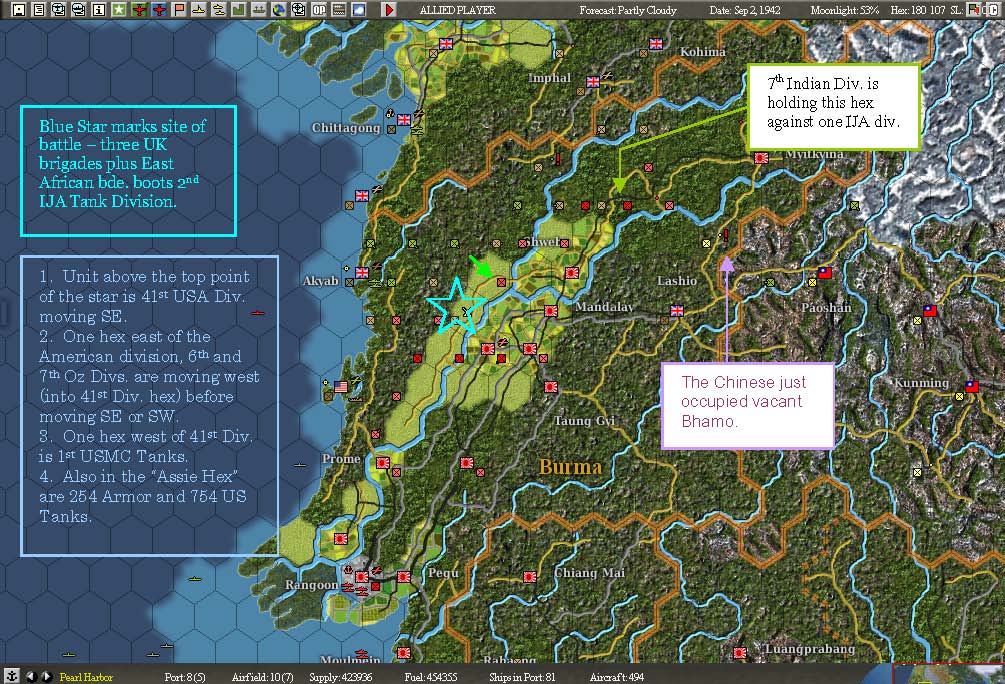Click red airplane on green background icon
Viewport: 1005px width, 684px height.
tap(139, 10)
